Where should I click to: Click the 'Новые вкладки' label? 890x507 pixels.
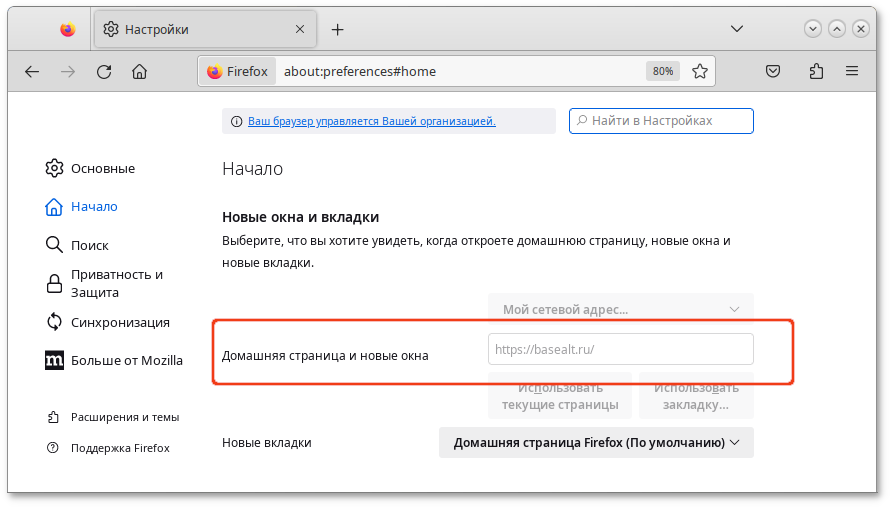(267, 442)
